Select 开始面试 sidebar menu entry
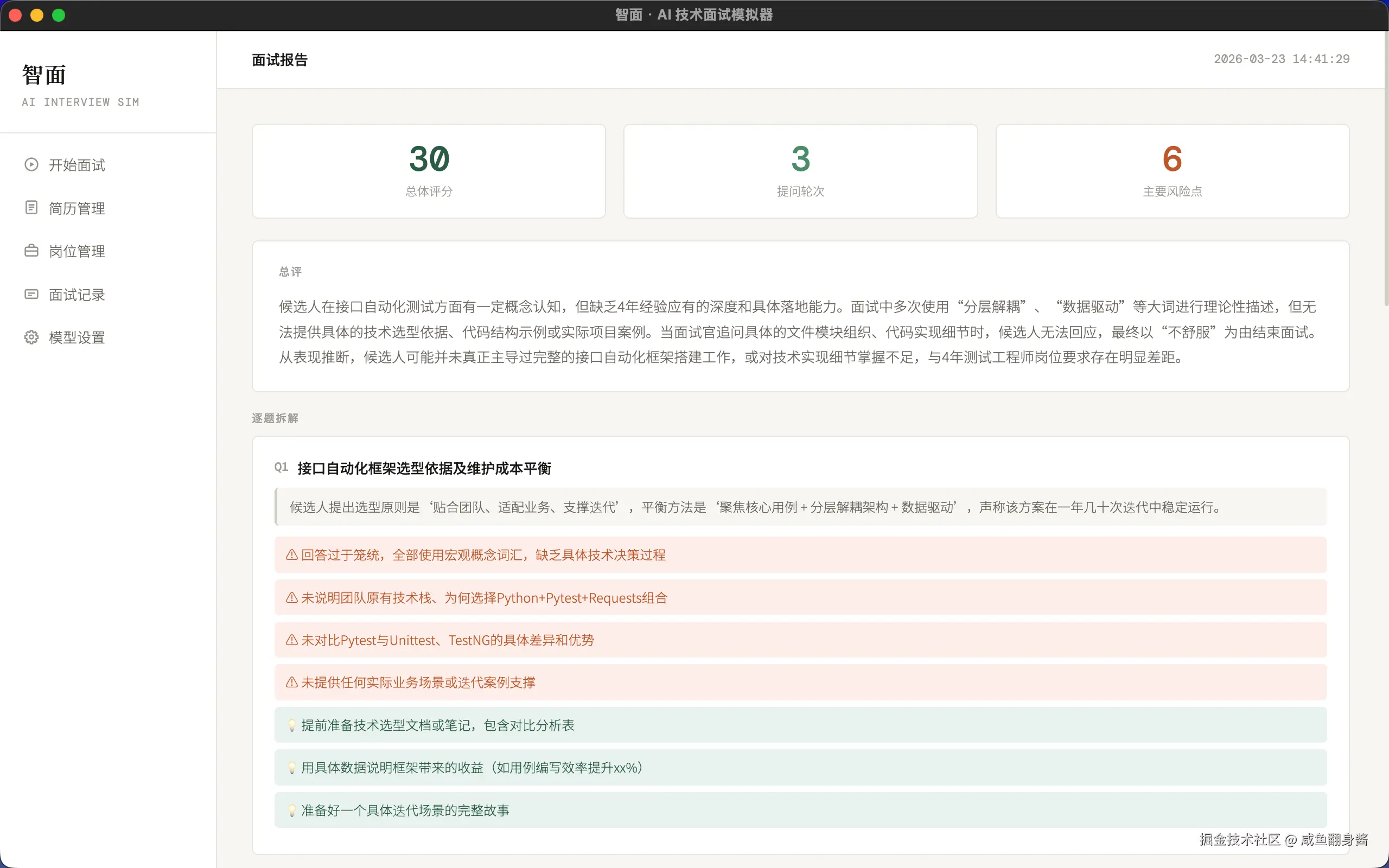 coord(77,165)
